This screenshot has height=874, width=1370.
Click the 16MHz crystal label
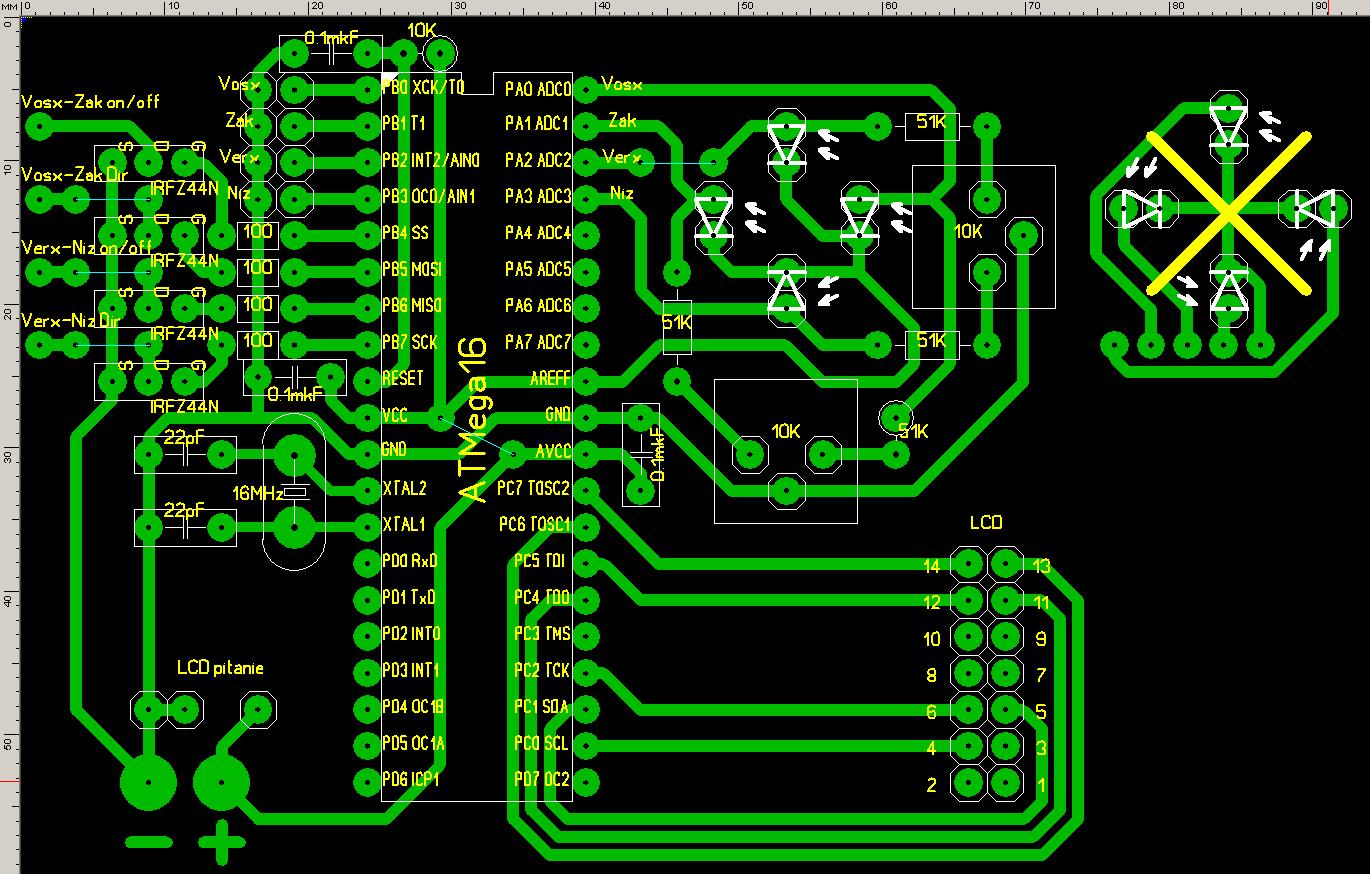point(258,493)
